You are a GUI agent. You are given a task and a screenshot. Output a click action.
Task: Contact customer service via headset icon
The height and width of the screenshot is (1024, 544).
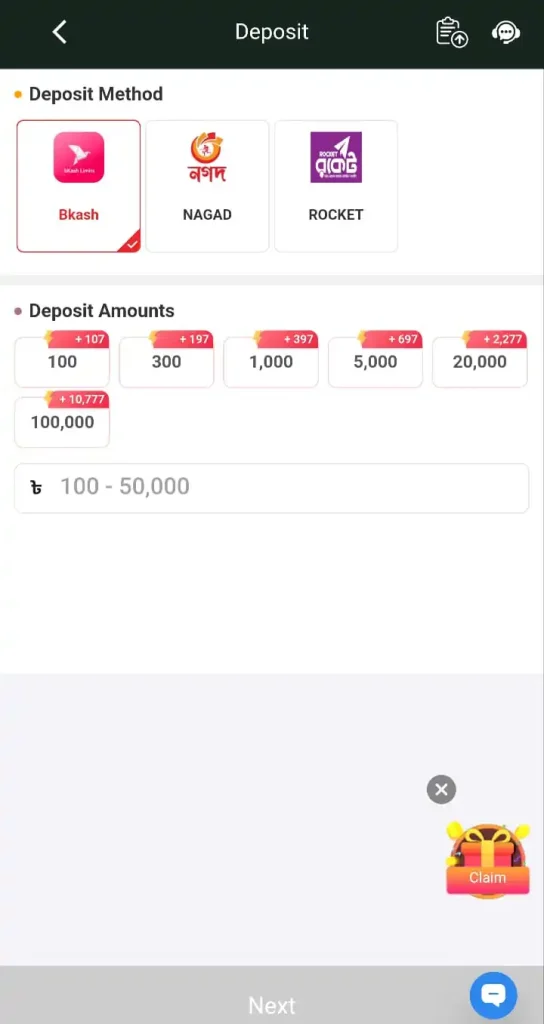tap(505, 33)
